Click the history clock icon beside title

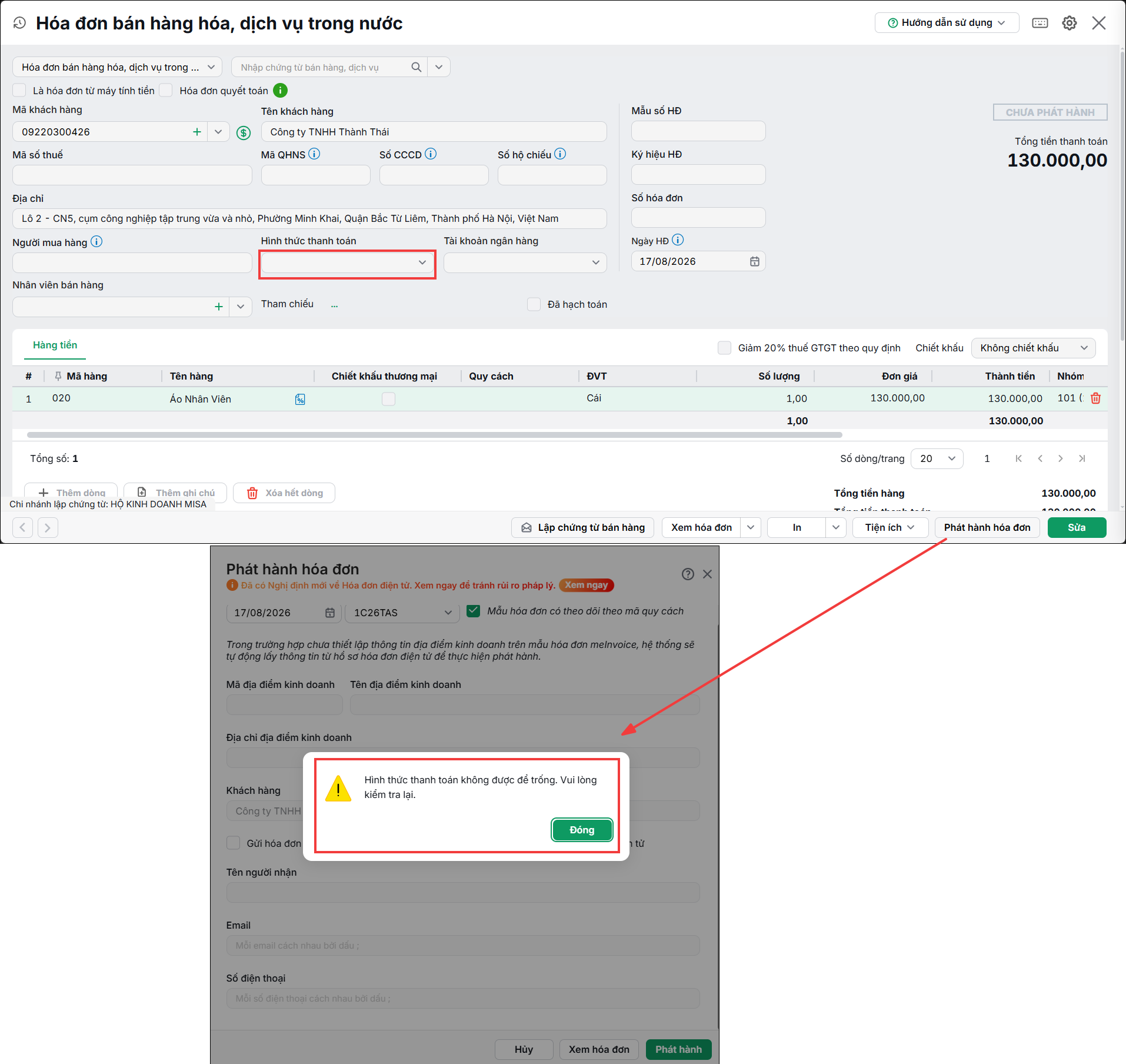(x=19, y=23)
